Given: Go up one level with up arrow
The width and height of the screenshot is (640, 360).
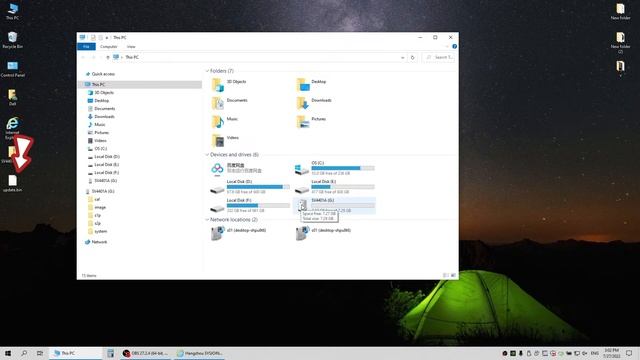Looking at the screenshot, I should coord(108,58).
